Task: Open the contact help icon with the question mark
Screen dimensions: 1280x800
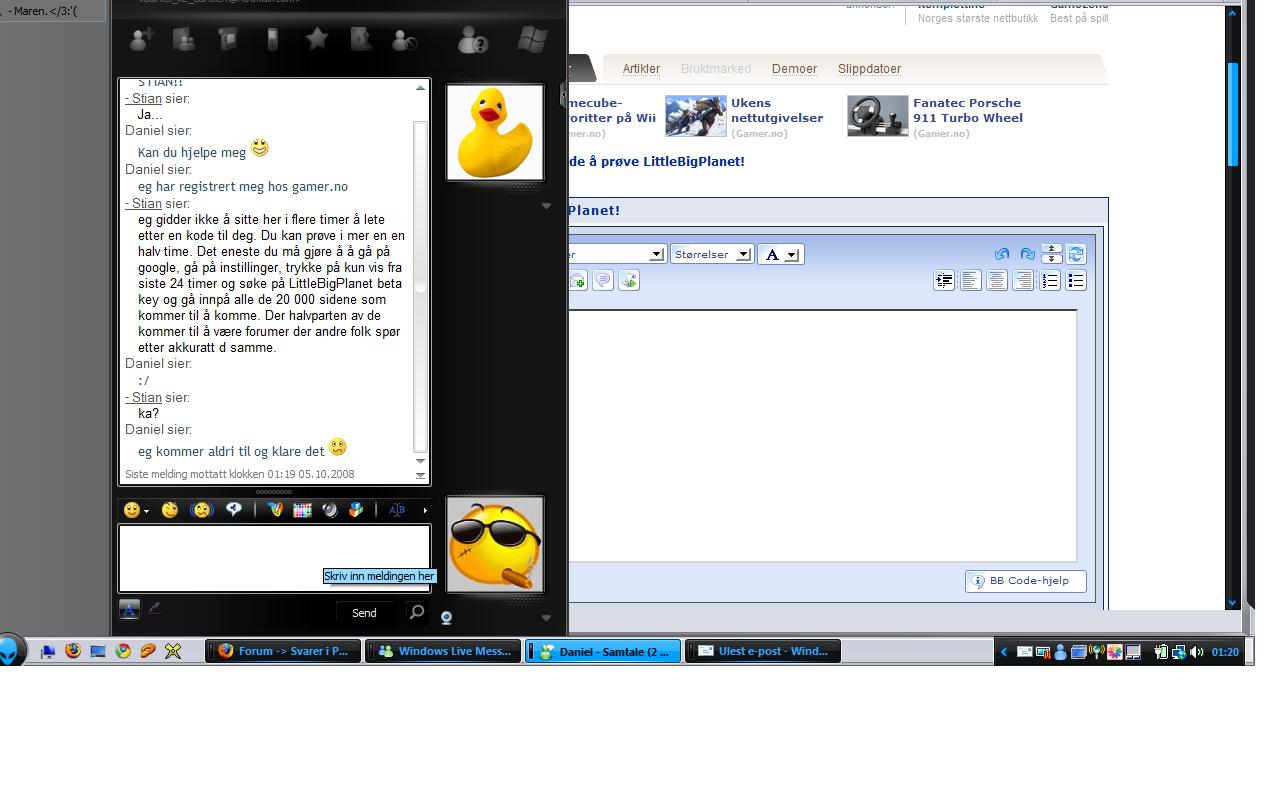Action: 472,40
